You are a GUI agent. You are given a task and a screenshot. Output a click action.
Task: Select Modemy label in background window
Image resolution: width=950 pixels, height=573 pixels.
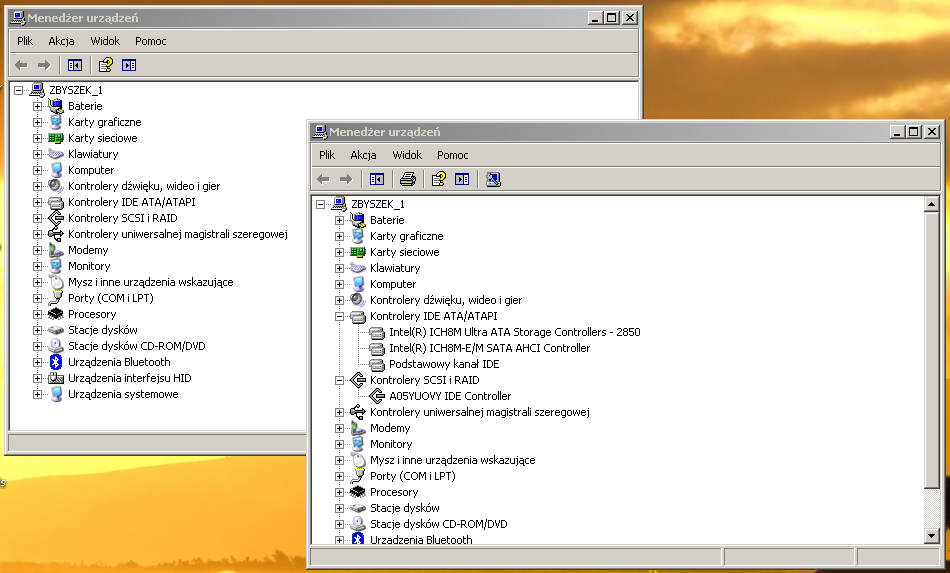click(x=88, y=250)
